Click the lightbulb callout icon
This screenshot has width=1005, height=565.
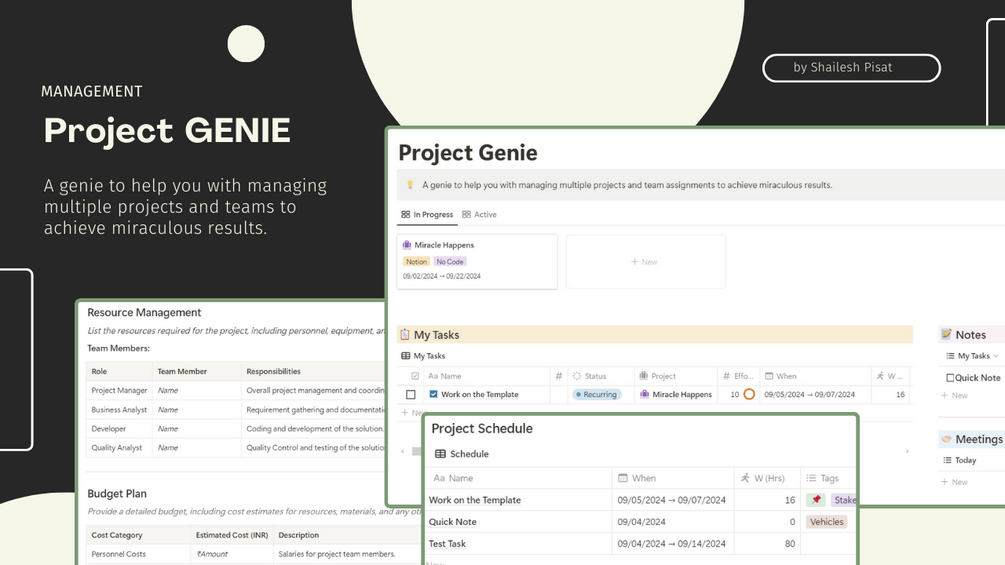(x=410, y=184)
